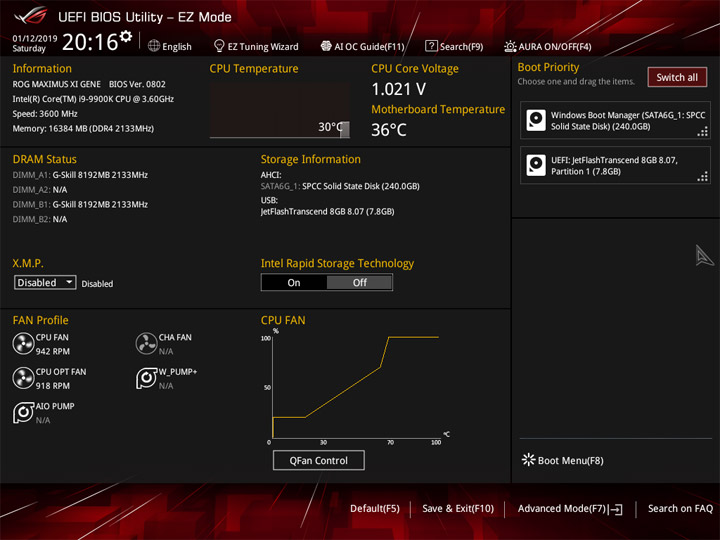Open date and time settings gear

[x=125, y=36]
